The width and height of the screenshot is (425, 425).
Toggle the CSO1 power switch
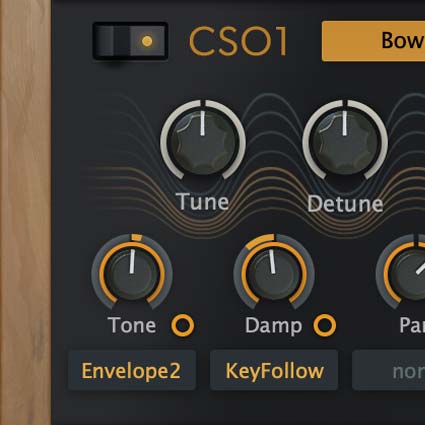click(x=130, y=41)
